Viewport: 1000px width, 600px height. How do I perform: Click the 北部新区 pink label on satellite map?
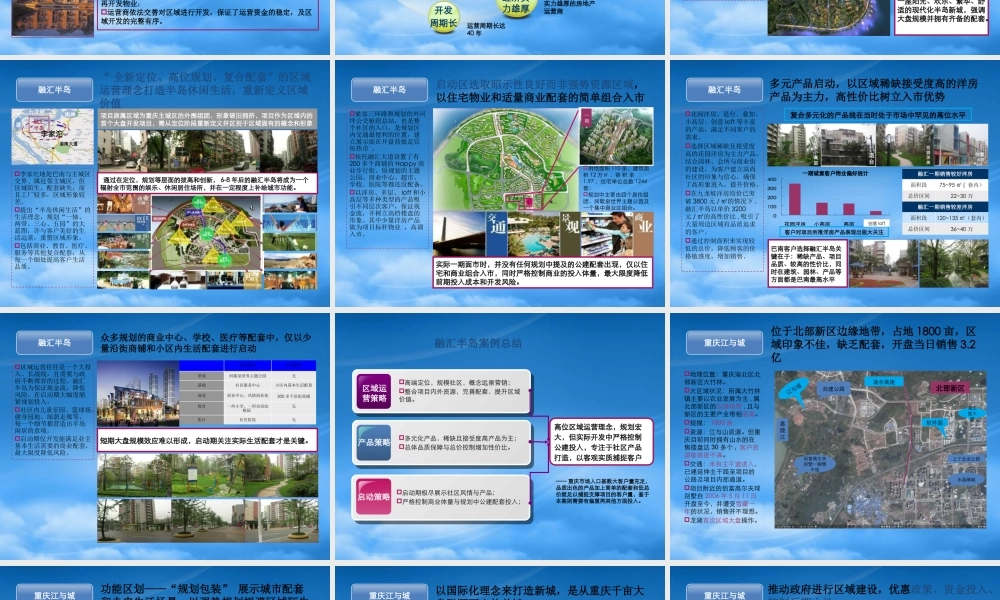[950, 388]
